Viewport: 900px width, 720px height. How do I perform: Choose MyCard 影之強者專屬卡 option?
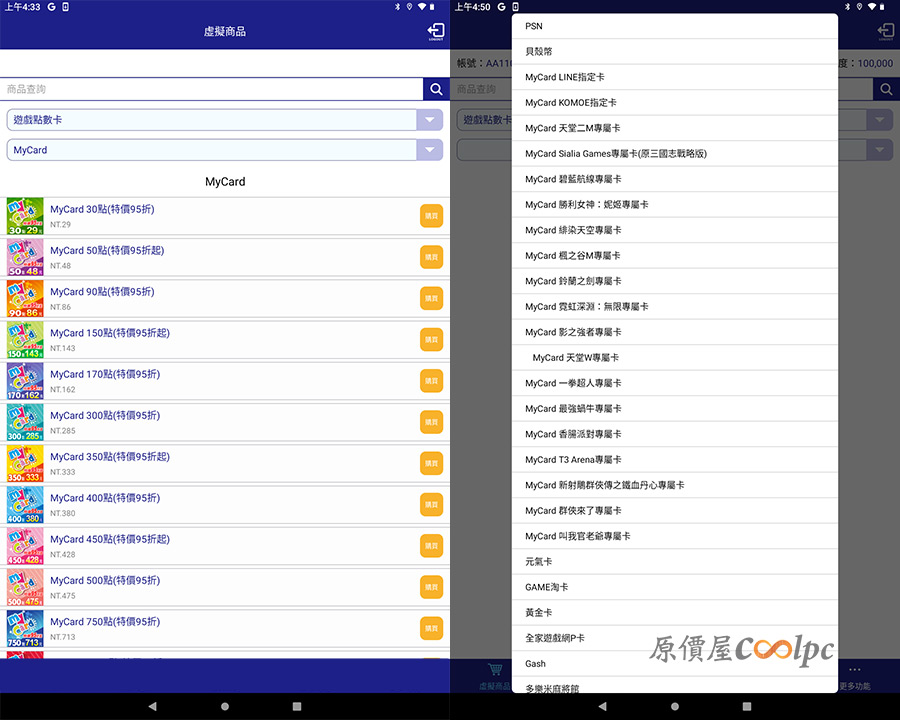point(674,332)
